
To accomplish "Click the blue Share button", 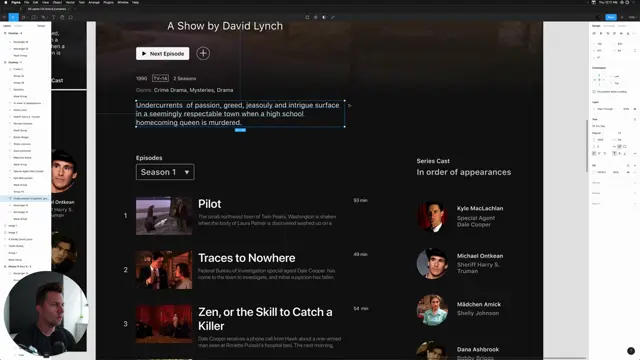I will [x=611, y=17].
